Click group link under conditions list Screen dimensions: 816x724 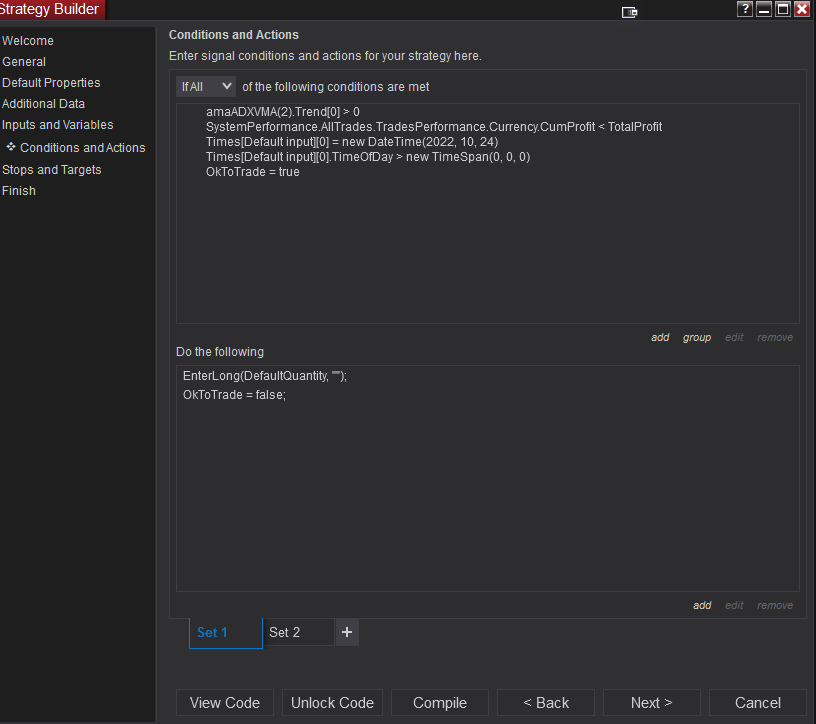pyautogui.click(x=697, y=337)
